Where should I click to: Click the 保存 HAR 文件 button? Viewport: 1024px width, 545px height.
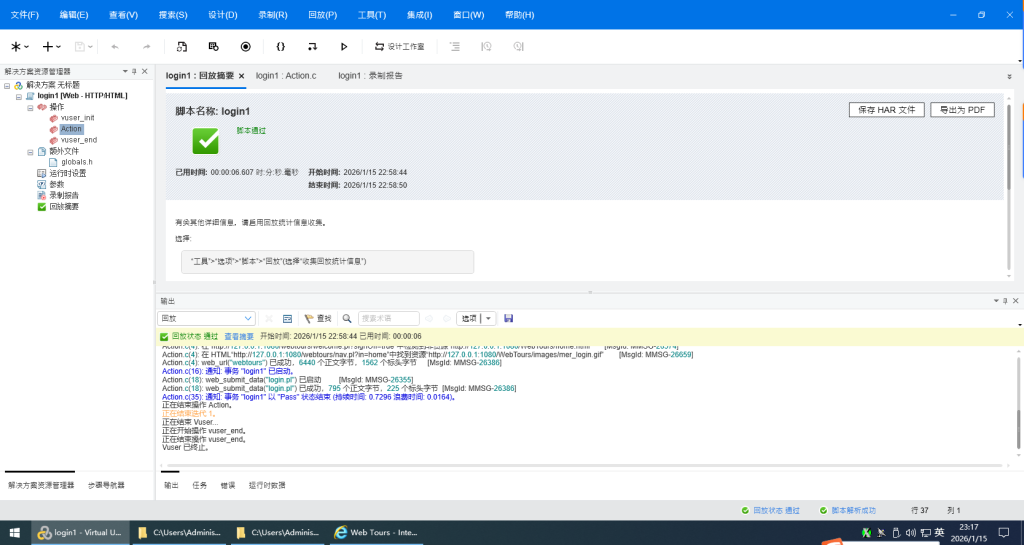pos(886,110)
